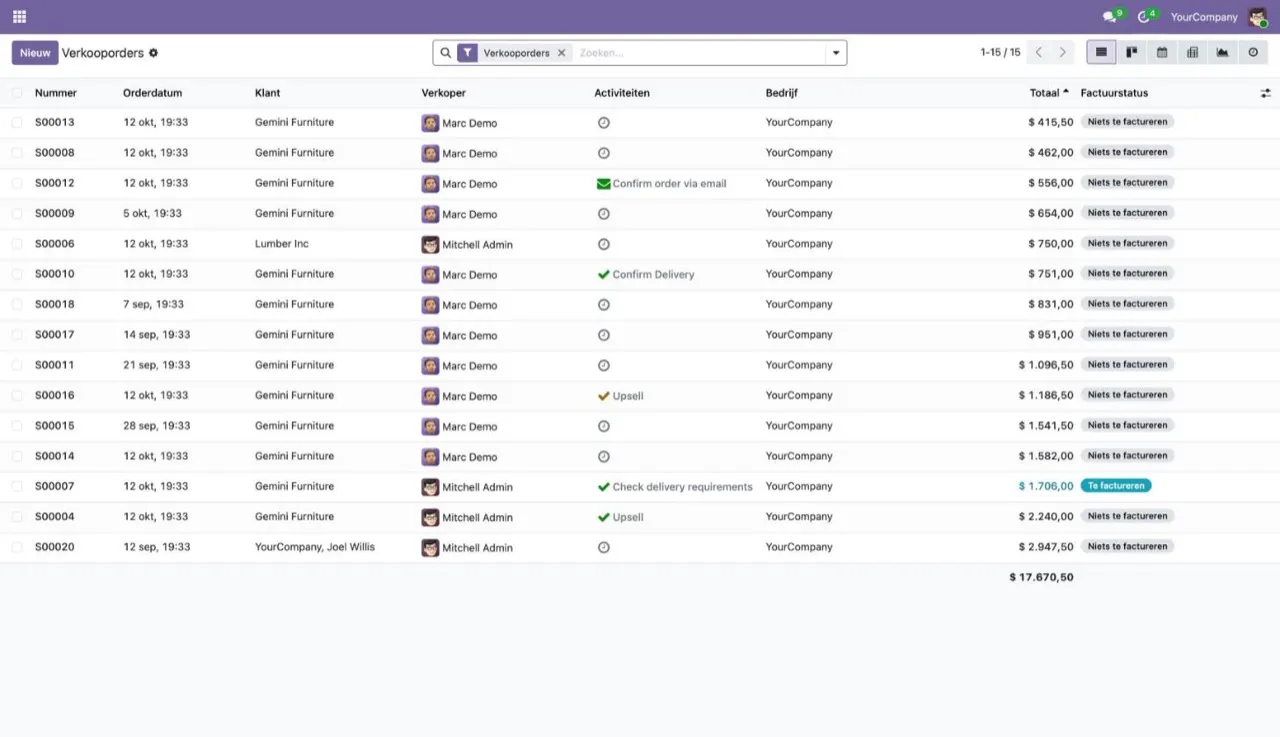This screenshot has height=737, width=1280.
Task: Switch to graph view
Action: click(x=1222, y=53)
